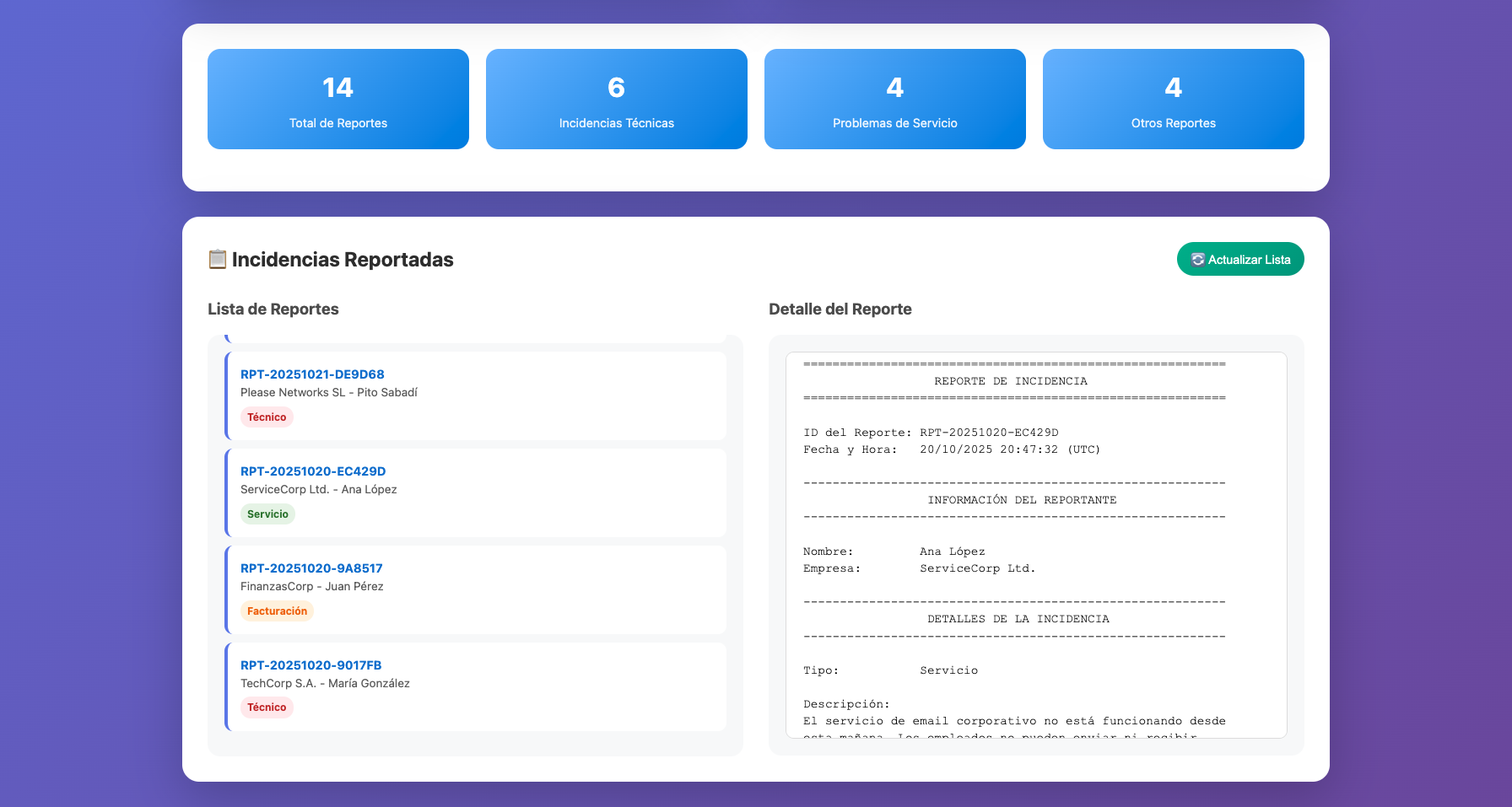Image resolution: width=1512 pixels, height=807 pixels.
Task: Click the clipboard icon beside Incidencias Reportadas
Action: (216, 259)
